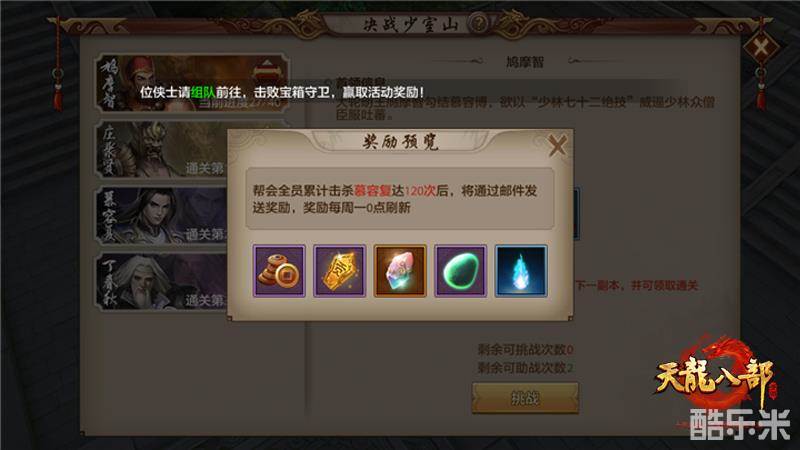Select the pink crystal gem reward
This screenshot has width=800, height=450.
[x=400, y=270]
